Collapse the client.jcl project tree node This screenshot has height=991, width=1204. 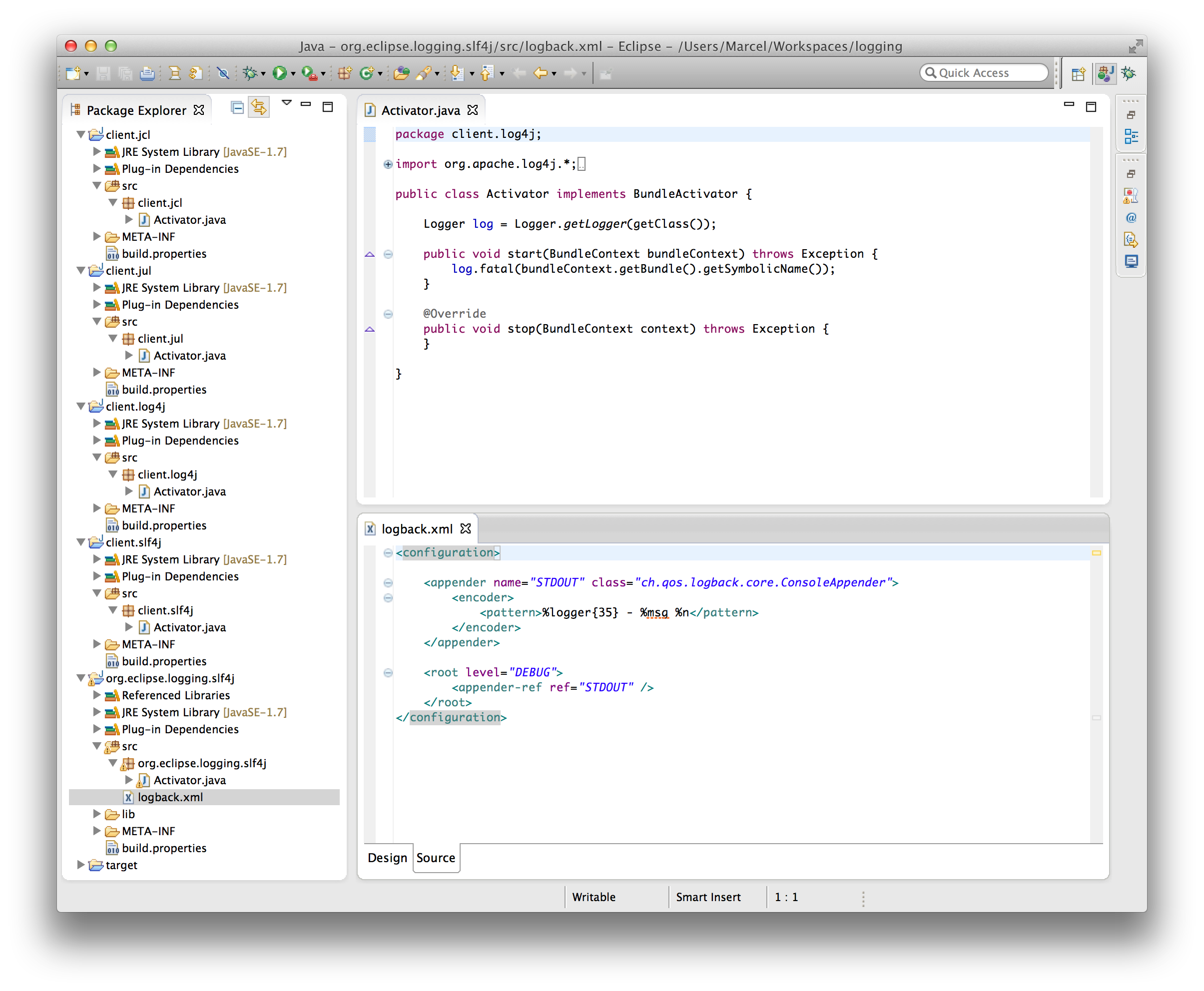point(81,135)
